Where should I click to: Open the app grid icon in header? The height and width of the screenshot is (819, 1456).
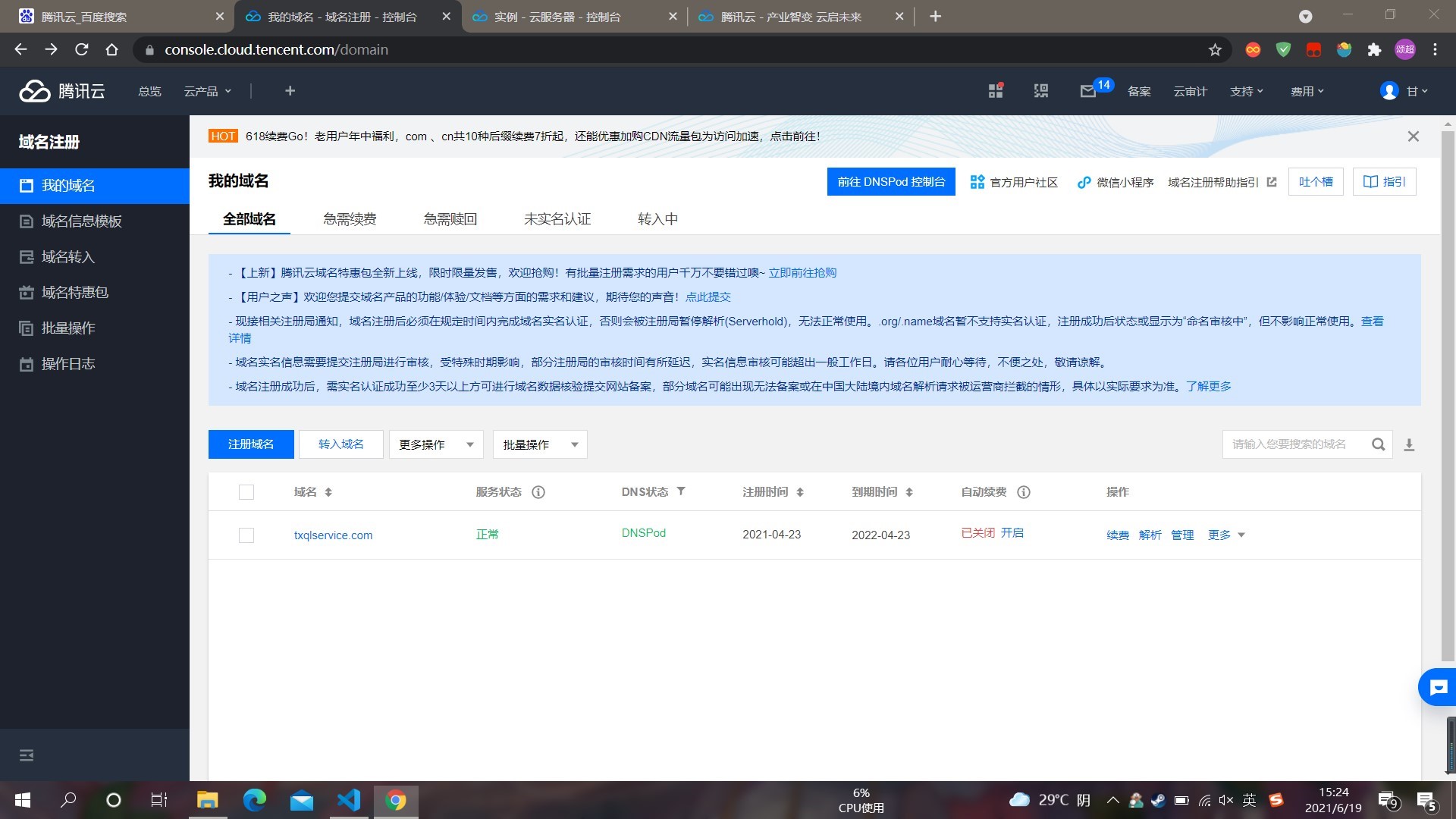tap(996, 91)
